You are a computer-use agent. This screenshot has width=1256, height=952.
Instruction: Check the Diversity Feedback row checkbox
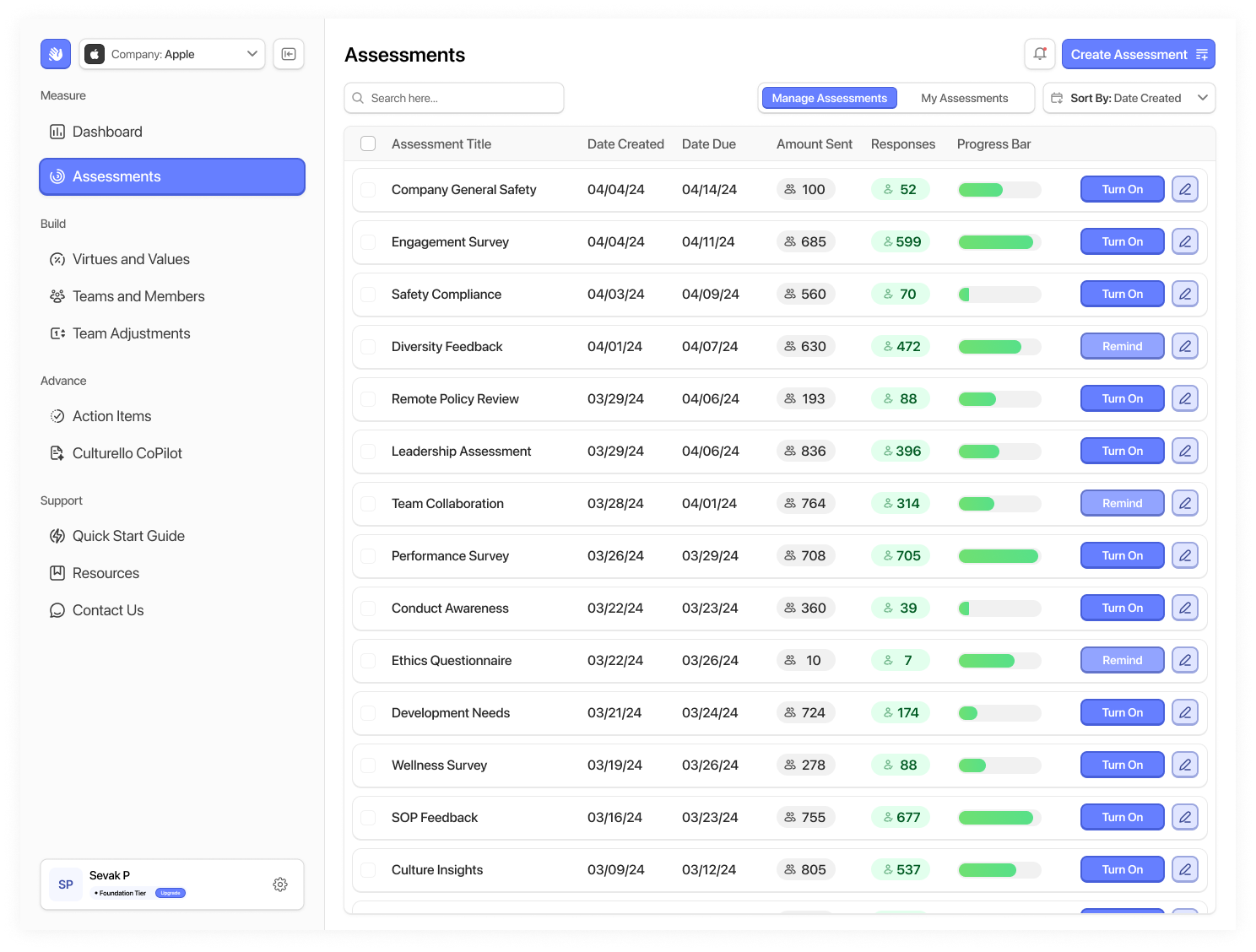368,346
